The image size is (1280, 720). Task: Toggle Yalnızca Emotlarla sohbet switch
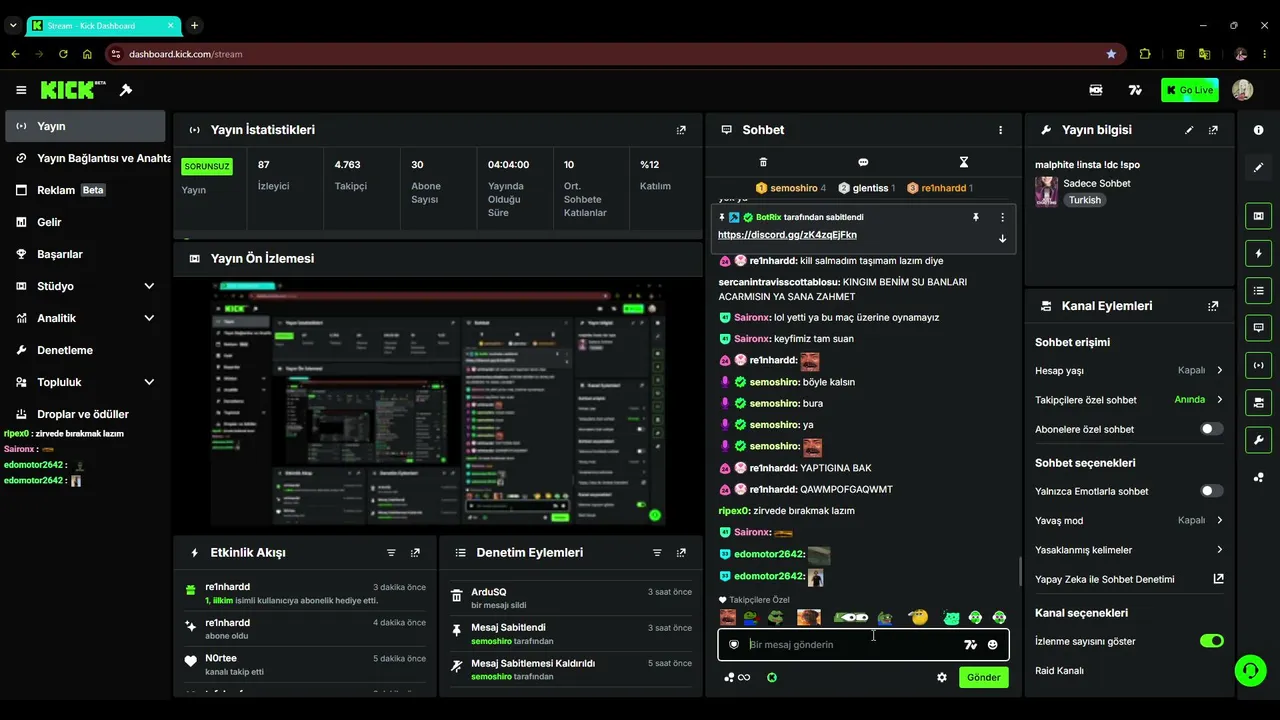pos(1211,491)
